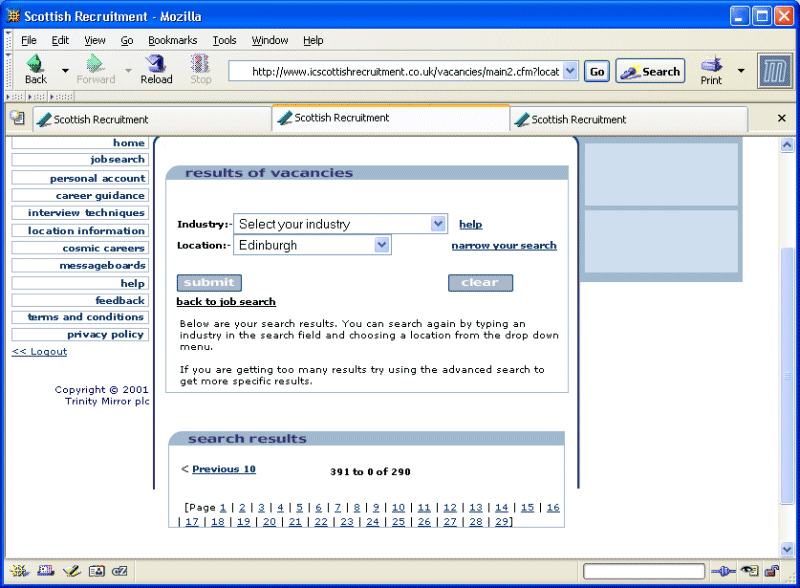Click the Mozilla throbber logo
Image resolution: width=800 pixels, height=588 pixels.
(774, 71)
